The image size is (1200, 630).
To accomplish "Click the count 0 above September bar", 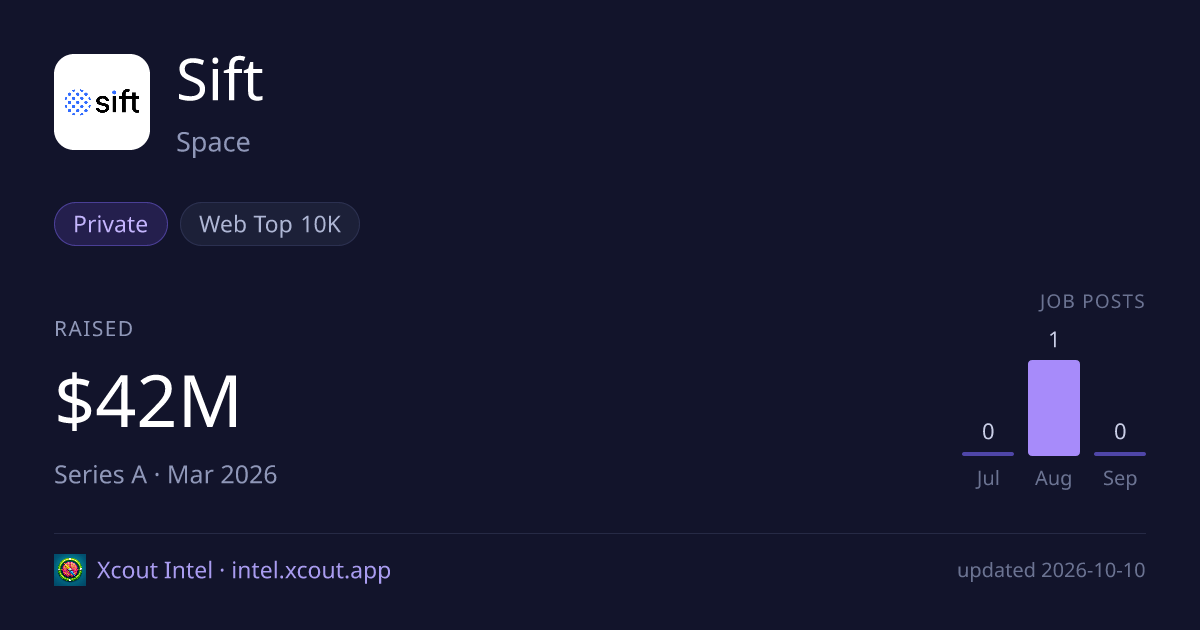I will click(1120, 432).
